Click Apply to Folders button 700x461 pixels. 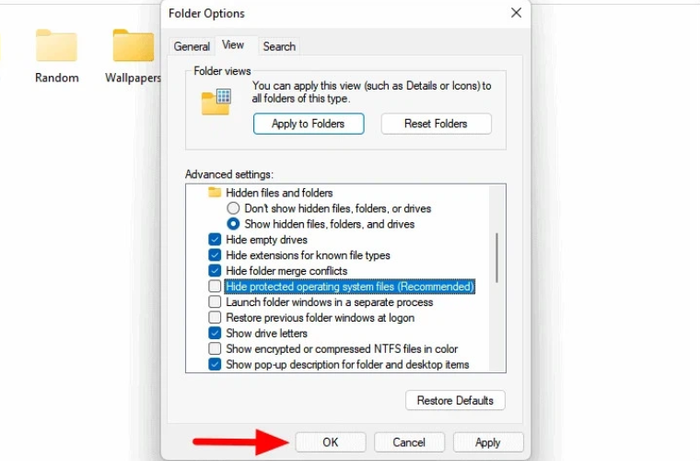coord(308,124)
